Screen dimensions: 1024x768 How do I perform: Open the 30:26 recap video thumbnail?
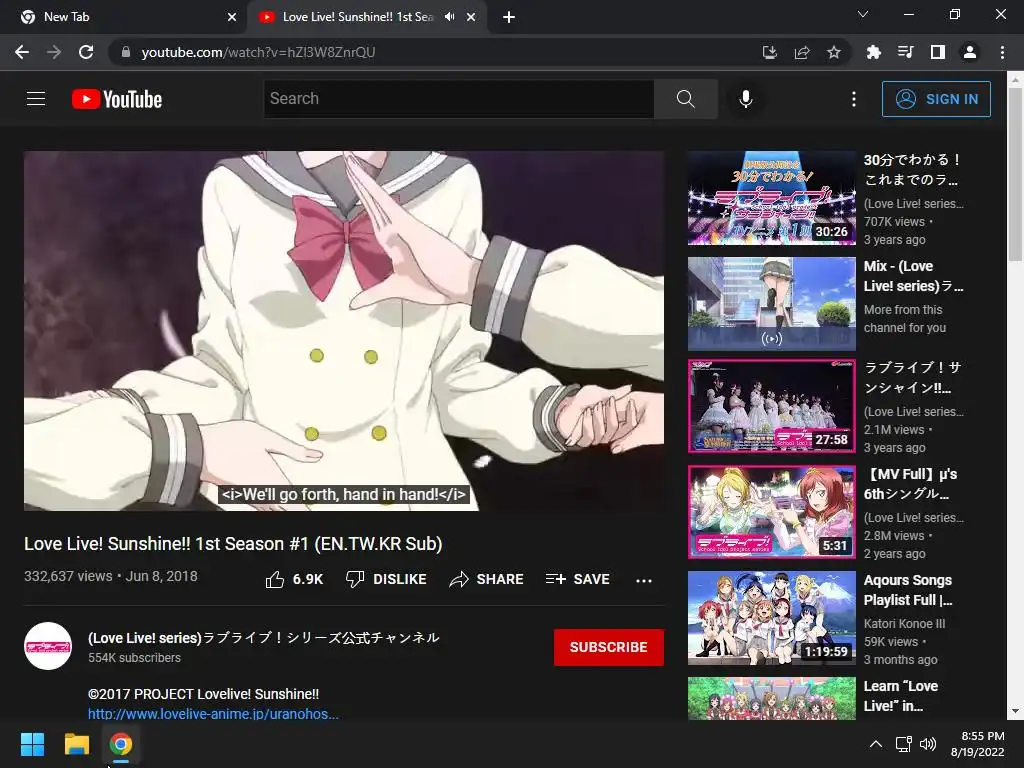771,198
